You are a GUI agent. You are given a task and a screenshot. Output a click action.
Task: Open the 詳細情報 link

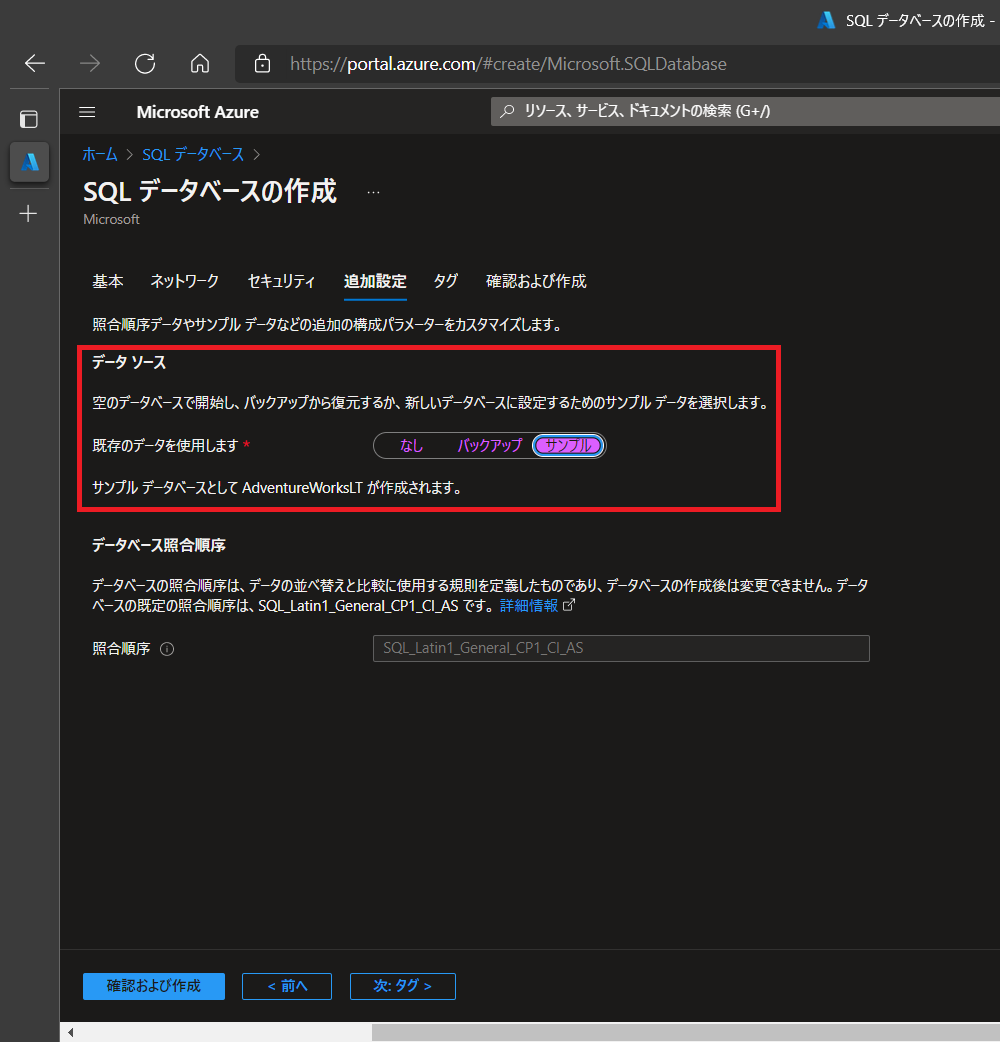point(529,605)
